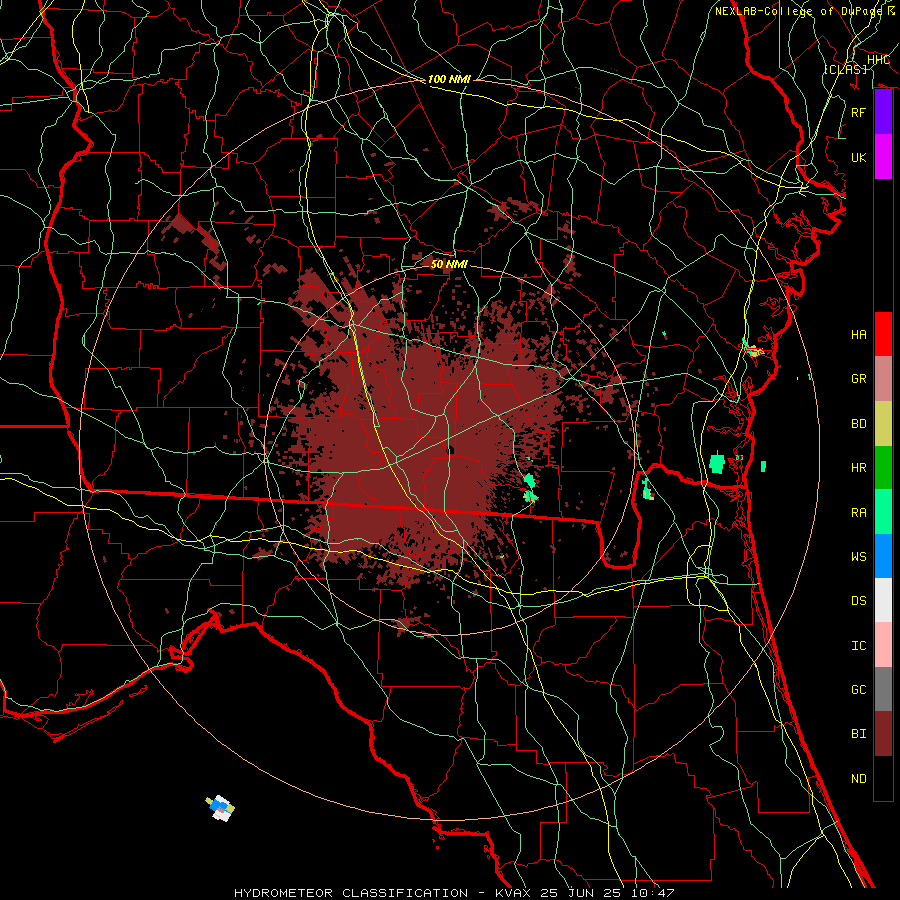Click the 'UK' legend label
This screenshot has height=900, width=900.
click(x=858, y=157)
